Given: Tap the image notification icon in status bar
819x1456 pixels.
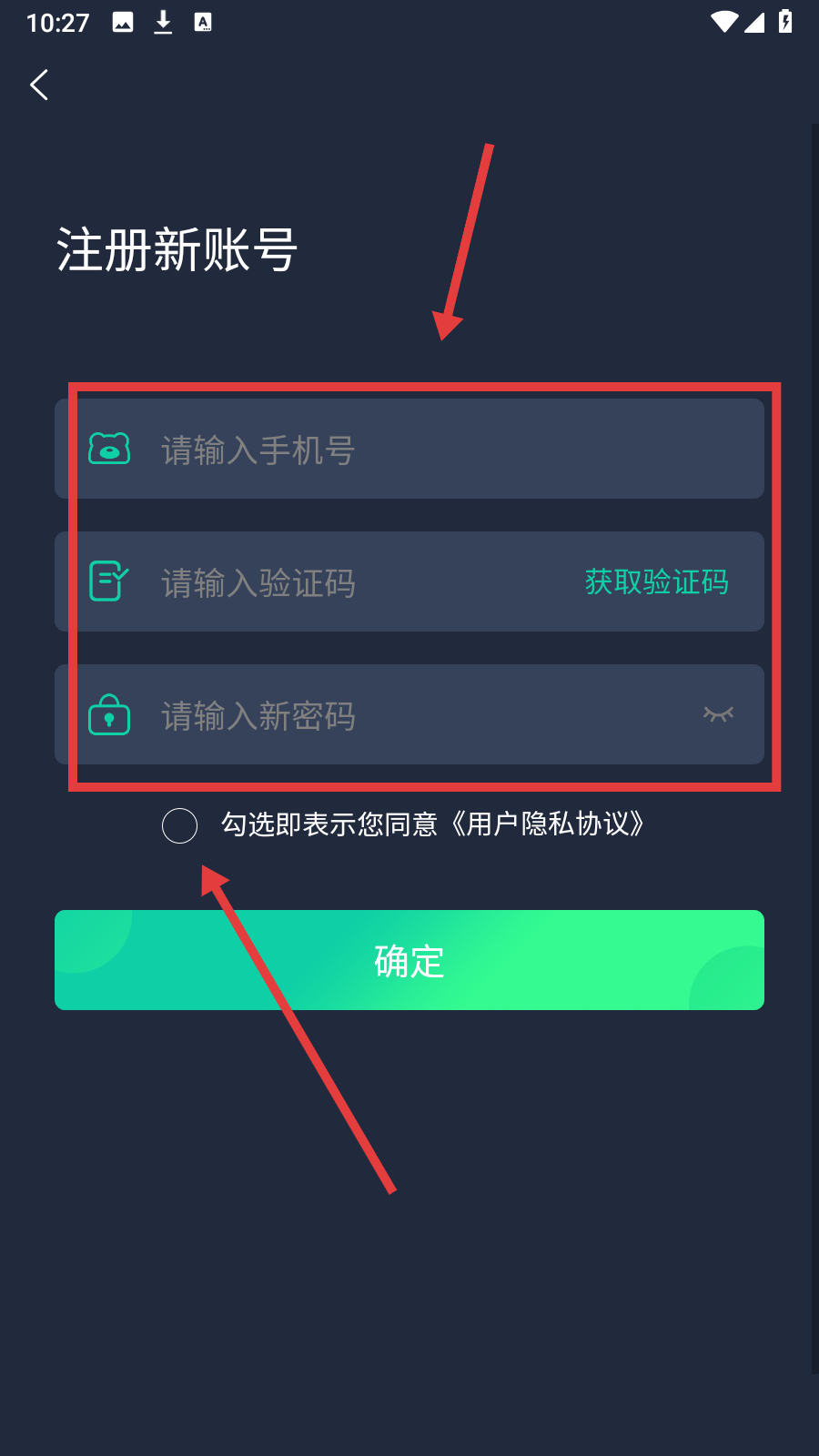Looking at the screenshot, I should [x=123, y=22].
